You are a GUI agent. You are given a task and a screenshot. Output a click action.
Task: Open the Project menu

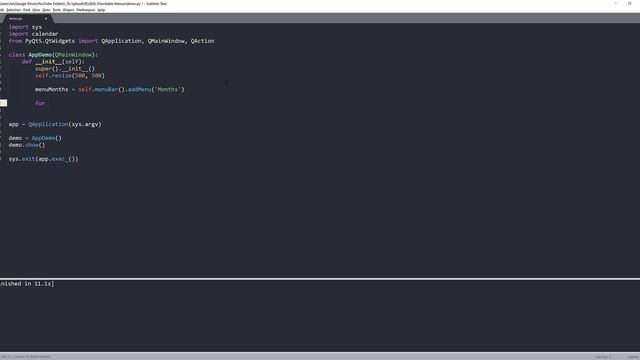pos(69,10)
